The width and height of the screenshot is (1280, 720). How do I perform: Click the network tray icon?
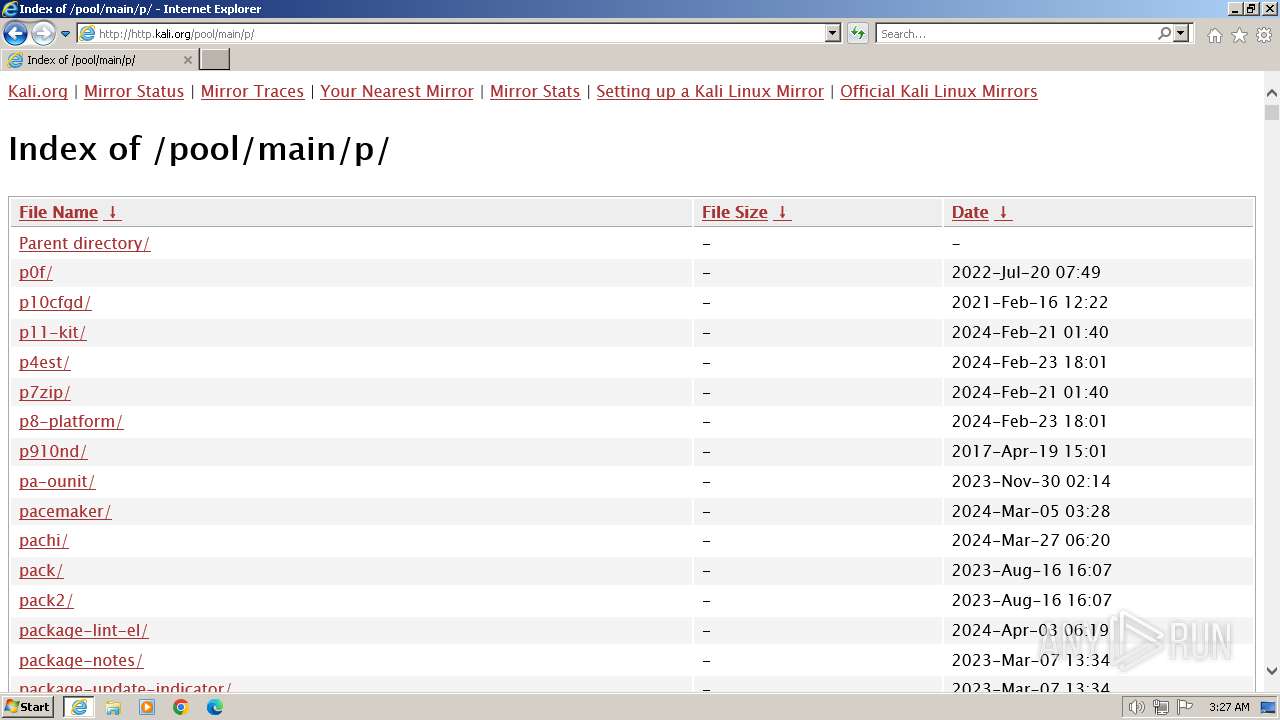(1161, 707)
